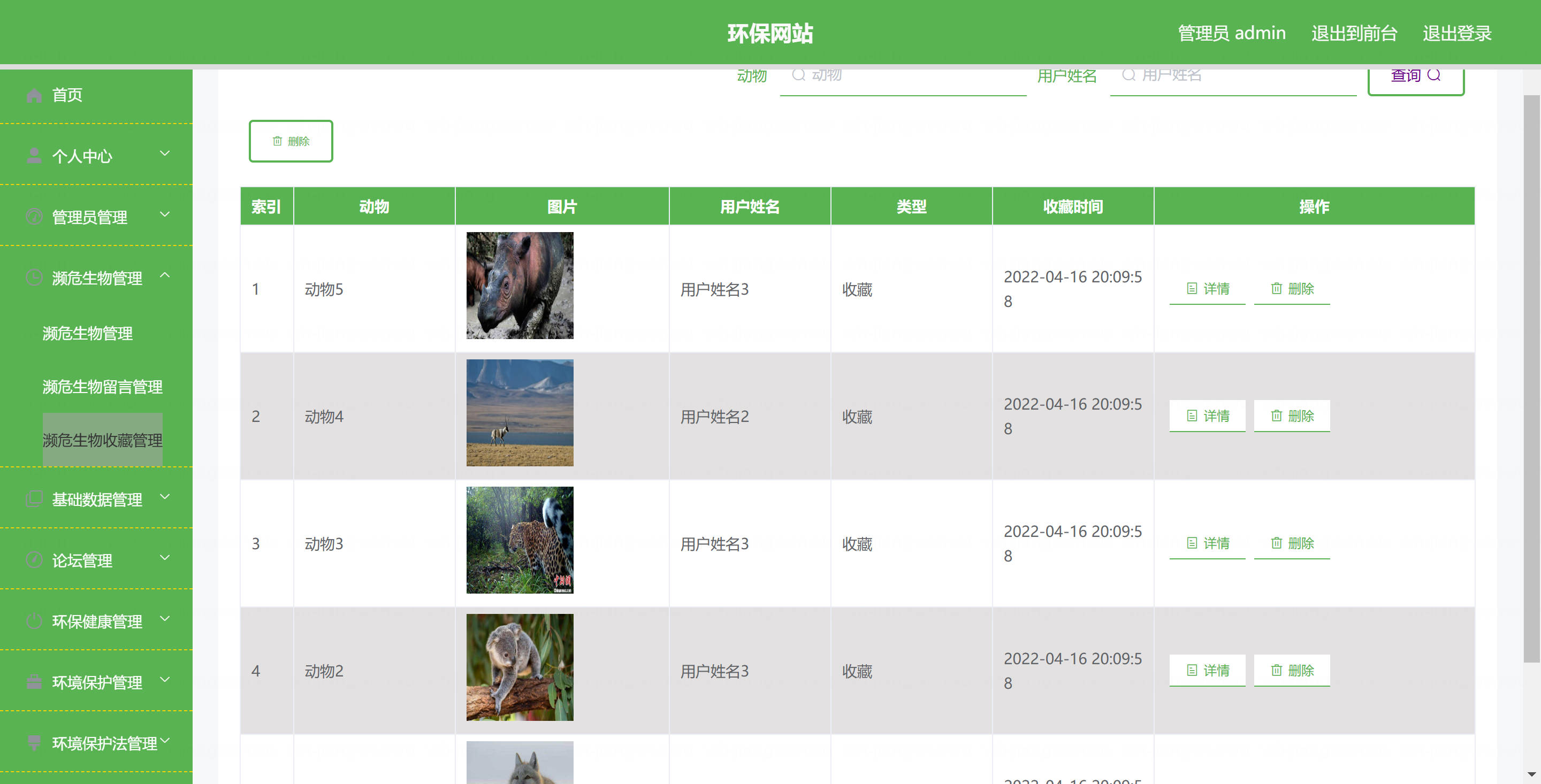This screenshot has width=1541, height=784.
Task: Click the 环境保护管理 sidebar icon
Action: pos(34,682)
